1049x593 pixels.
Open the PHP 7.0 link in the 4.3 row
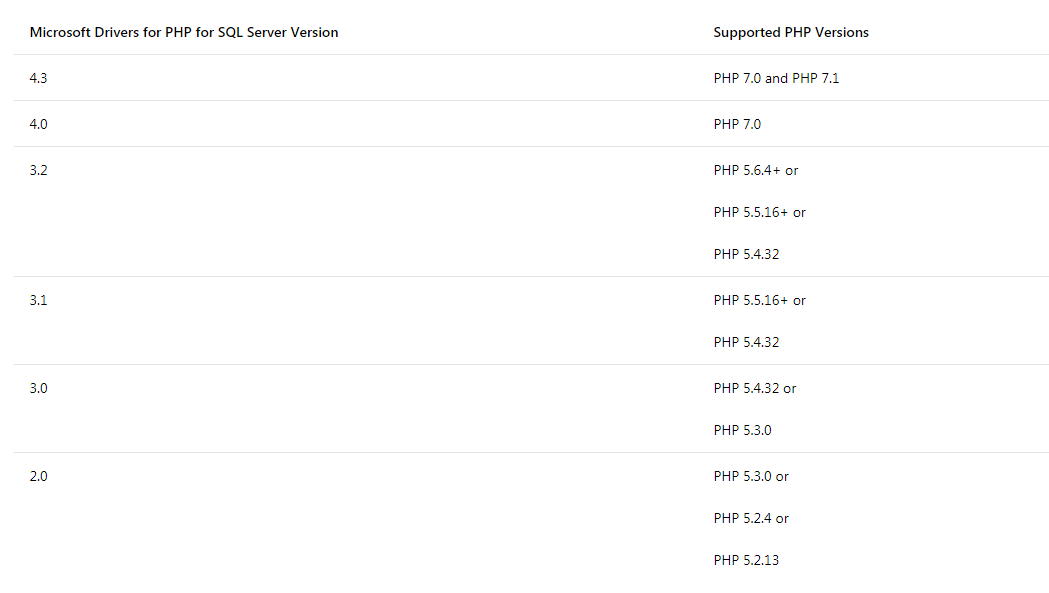pos(737,78)
